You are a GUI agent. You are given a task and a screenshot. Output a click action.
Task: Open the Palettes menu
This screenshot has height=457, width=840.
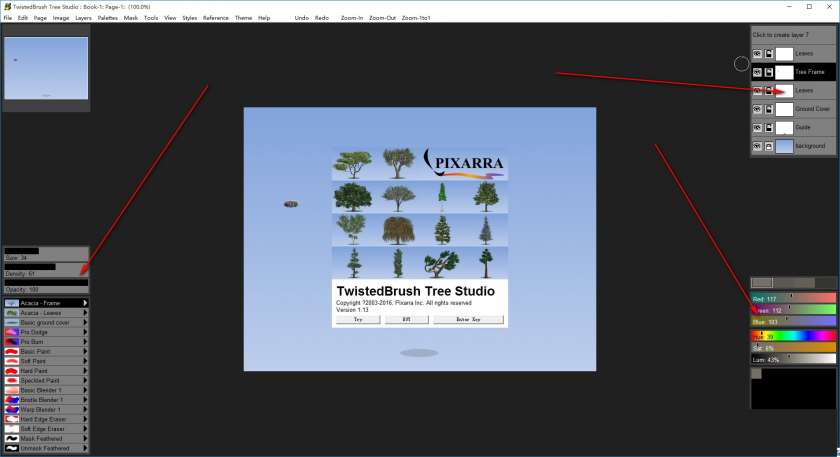107,18
